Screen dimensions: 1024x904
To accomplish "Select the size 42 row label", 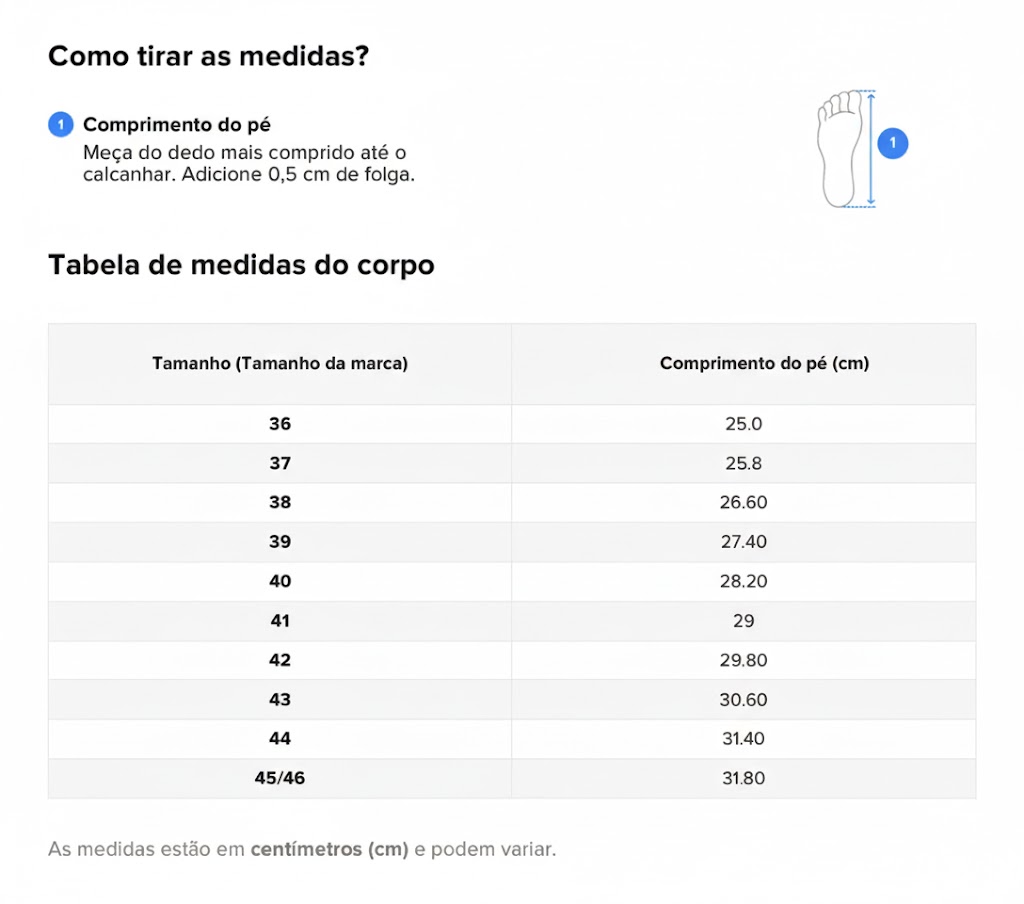I will (280, 660).
